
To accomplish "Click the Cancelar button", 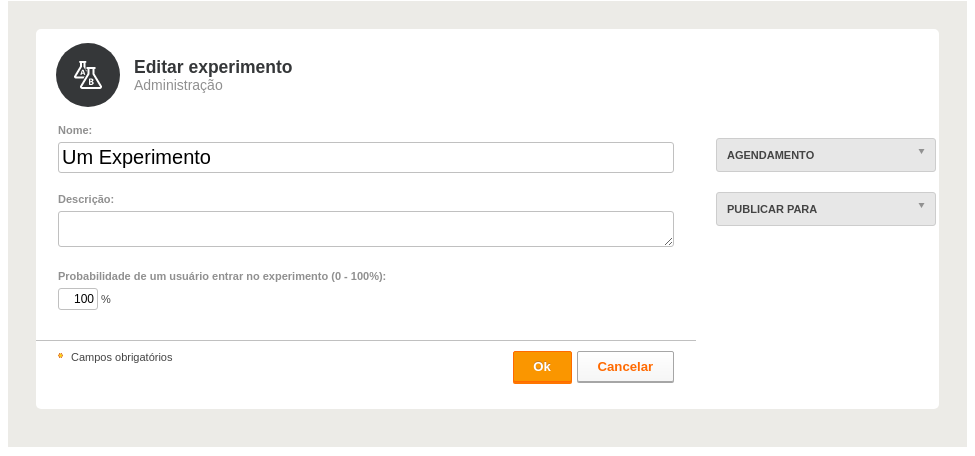I will 625,367.
